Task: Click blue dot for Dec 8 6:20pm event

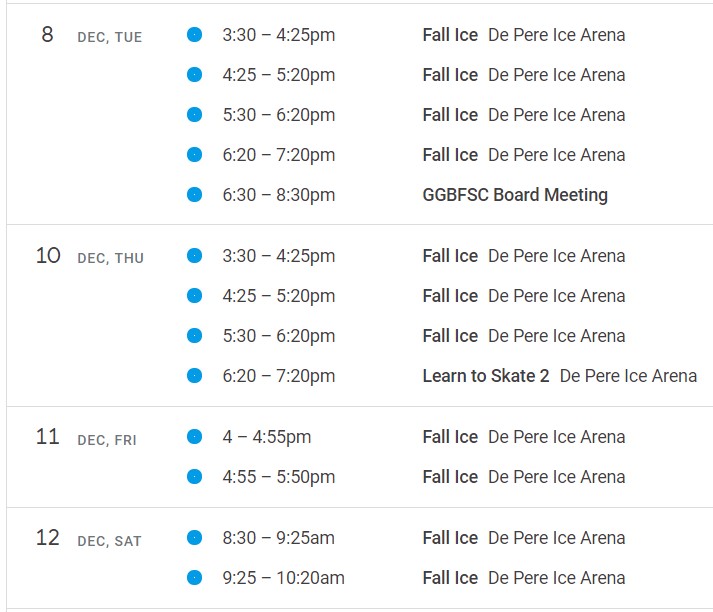Action: point(194,155)
